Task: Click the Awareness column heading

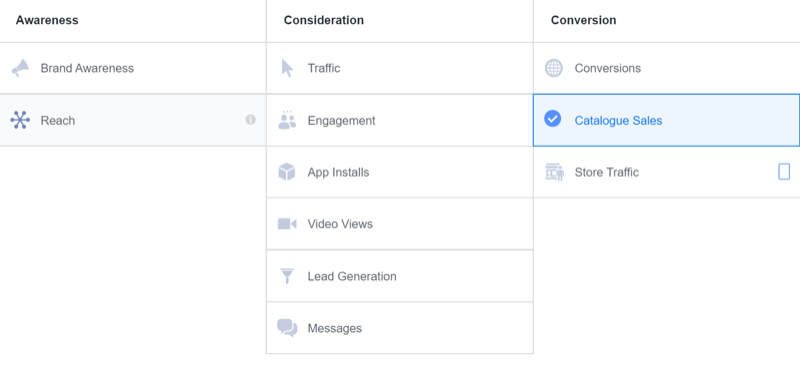Action: 47,20
